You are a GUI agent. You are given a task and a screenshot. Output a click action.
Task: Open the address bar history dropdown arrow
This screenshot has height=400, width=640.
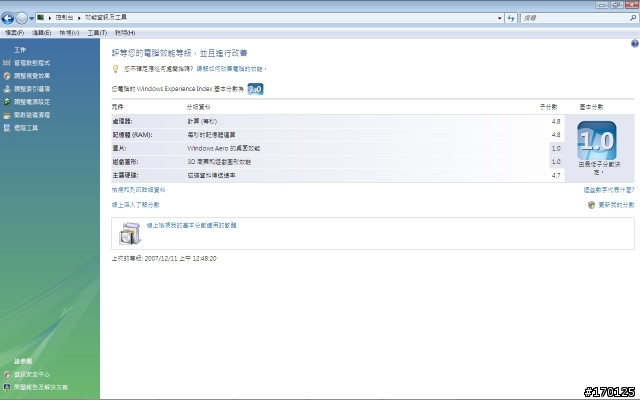click(x=500, y=18)
